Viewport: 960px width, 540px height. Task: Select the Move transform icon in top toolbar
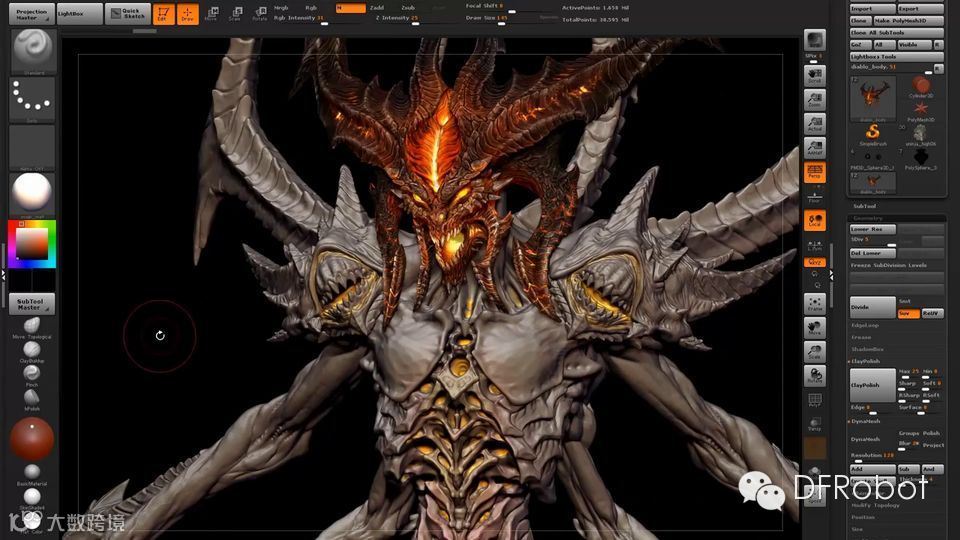point(211,14)
